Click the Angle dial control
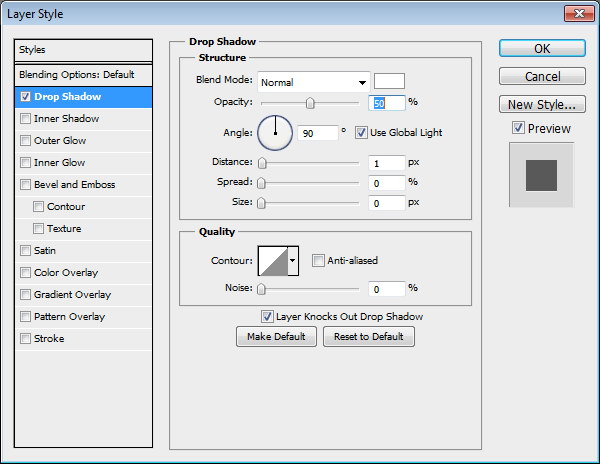 click(275, 132)
